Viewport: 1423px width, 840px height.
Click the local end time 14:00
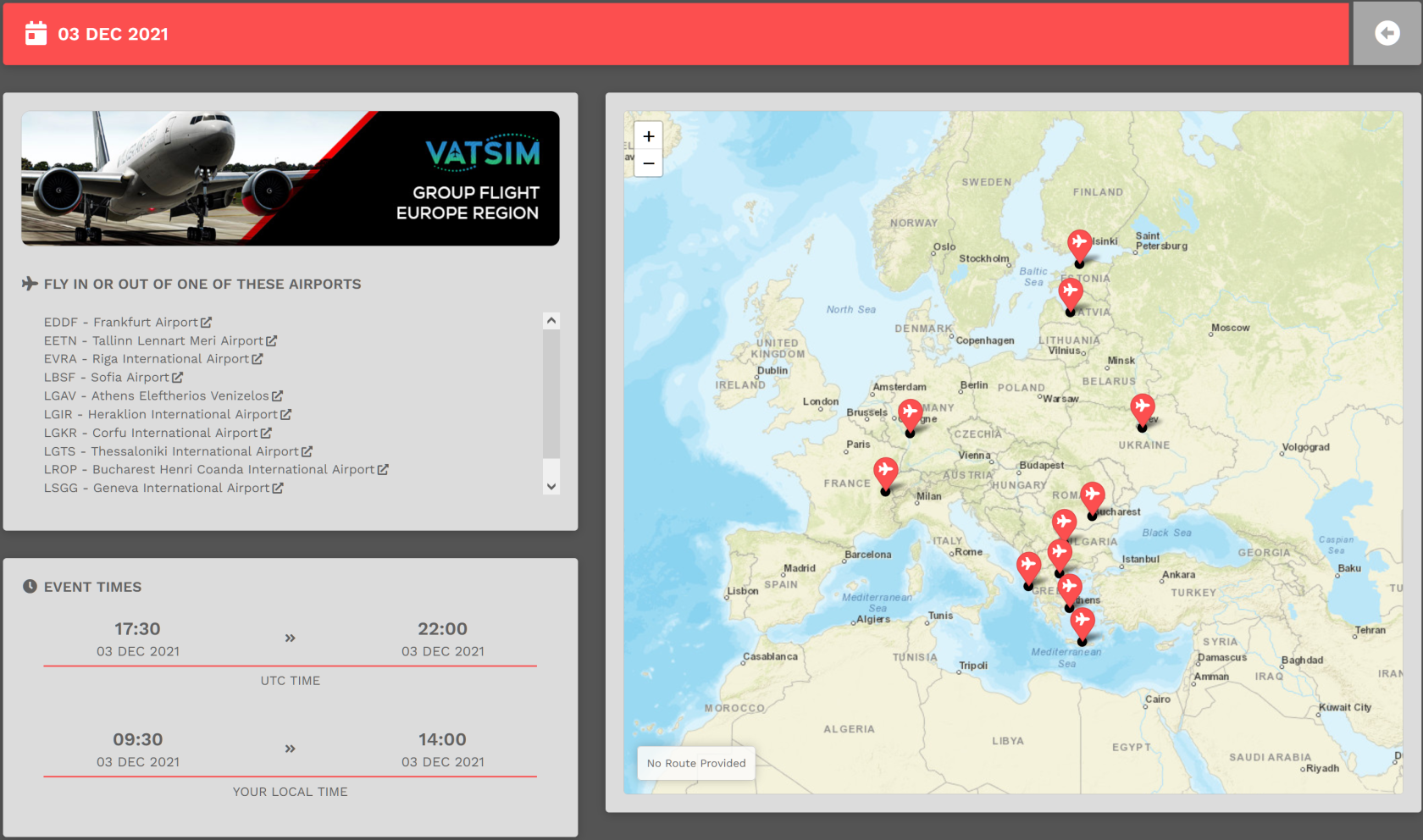(x=442, y=740)
